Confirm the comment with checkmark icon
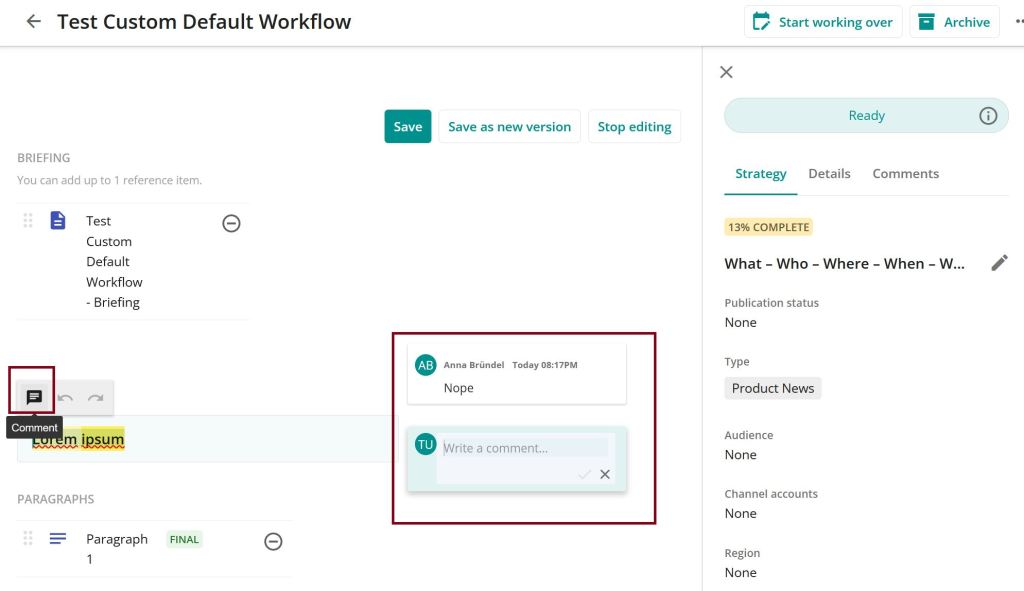This screenshot has height=591, width=1024. click(x=584, y=474)
